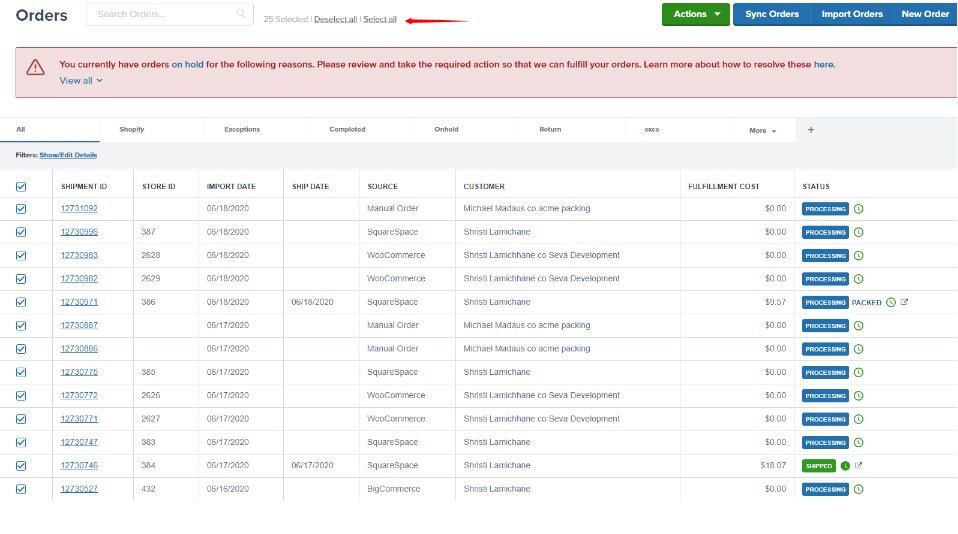Click the SHIPPED status badge for order 12730746

[819, 466]
